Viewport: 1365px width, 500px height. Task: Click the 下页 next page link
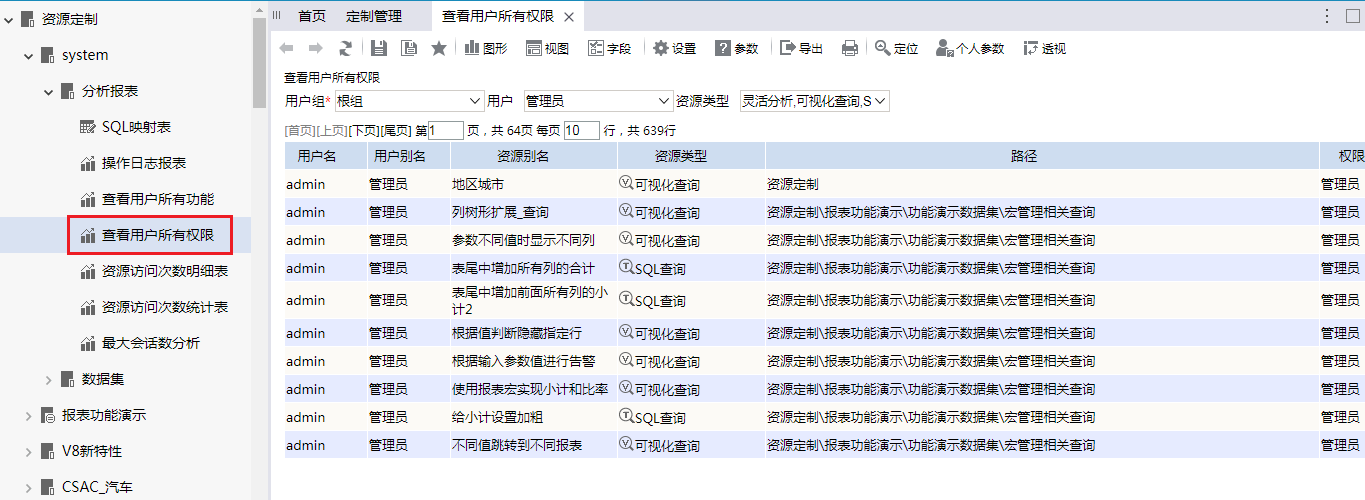(x=364, y=130)
